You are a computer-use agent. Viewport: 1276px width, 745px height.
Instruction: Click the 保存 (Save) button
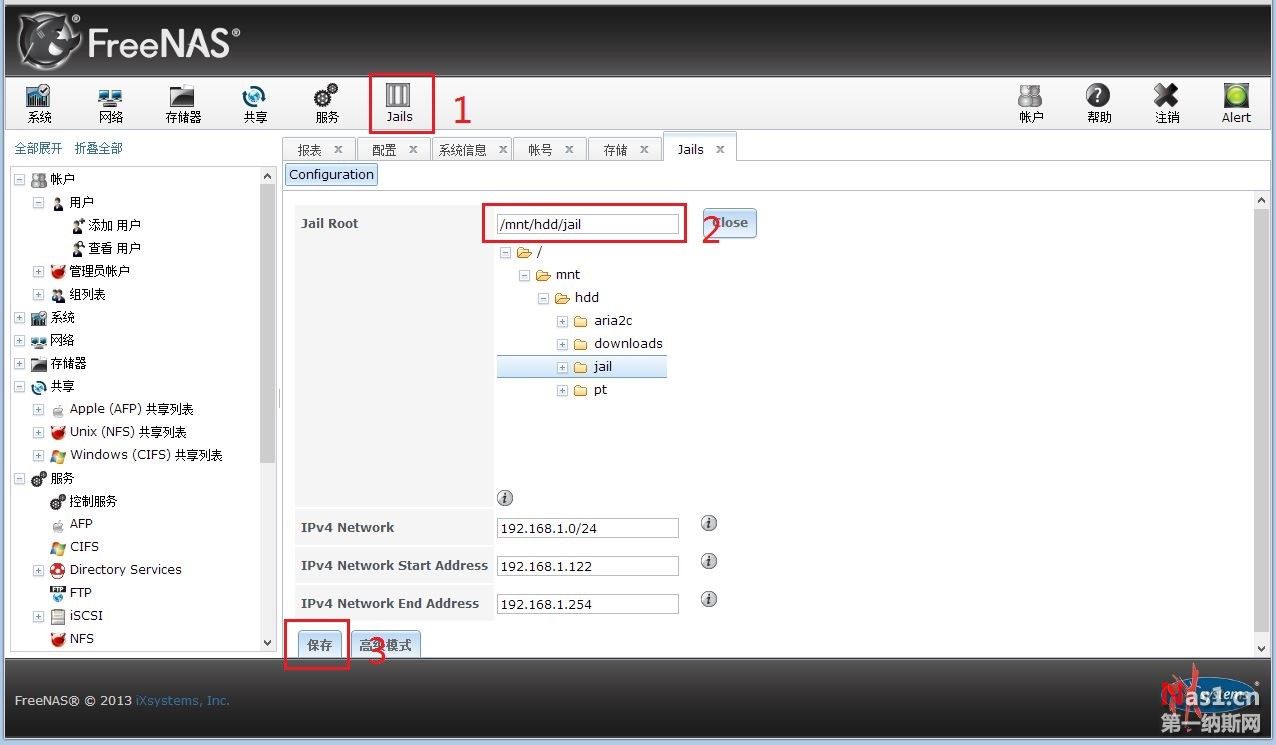pyautogui.click(x=319, y=645)
